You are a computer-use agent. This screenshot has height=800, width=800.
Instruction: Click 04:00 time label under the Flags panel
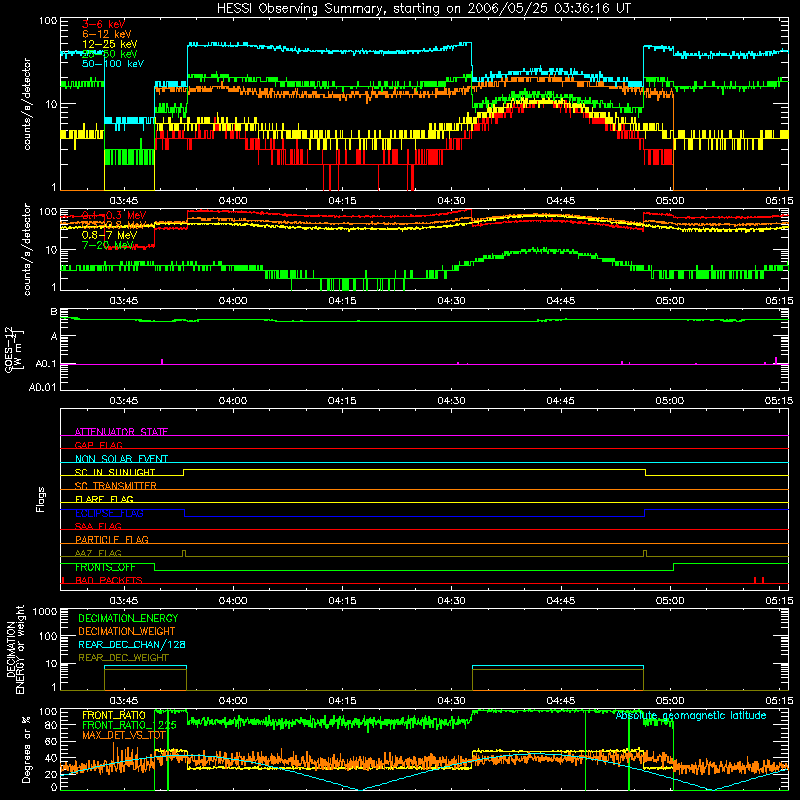click(x=233, y=601)
